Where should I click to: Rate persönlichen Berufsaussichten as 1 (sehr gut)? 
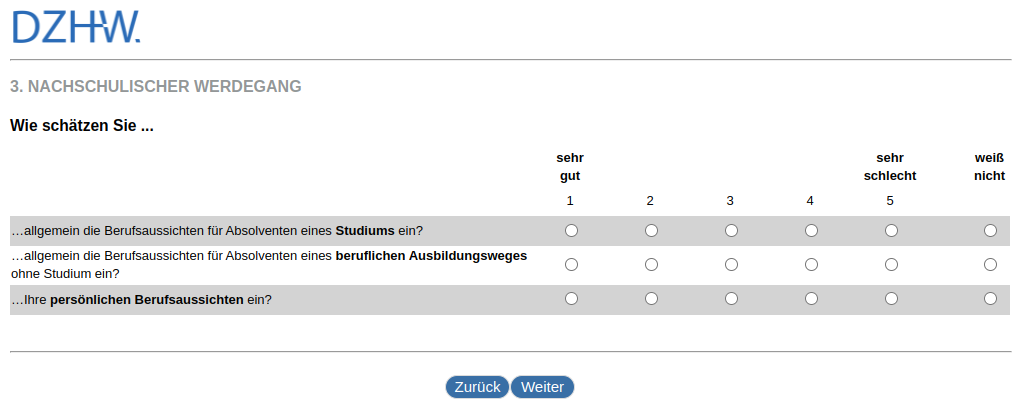pos(571,299)
